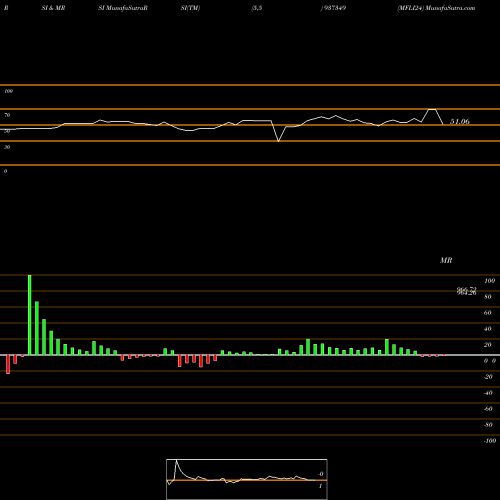Click the mini overview chart thumbnail at the bottom

247,479
